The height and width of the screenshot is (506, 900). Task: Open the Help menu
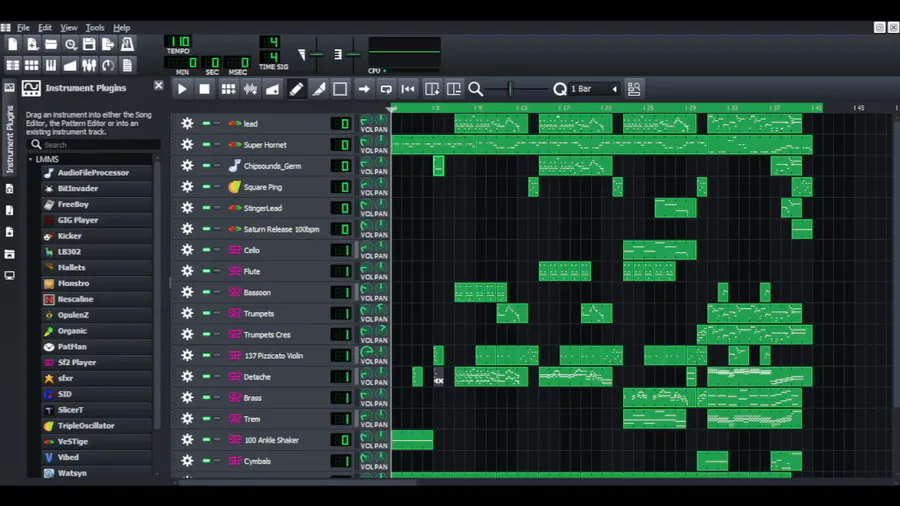[x=121, y=28]
